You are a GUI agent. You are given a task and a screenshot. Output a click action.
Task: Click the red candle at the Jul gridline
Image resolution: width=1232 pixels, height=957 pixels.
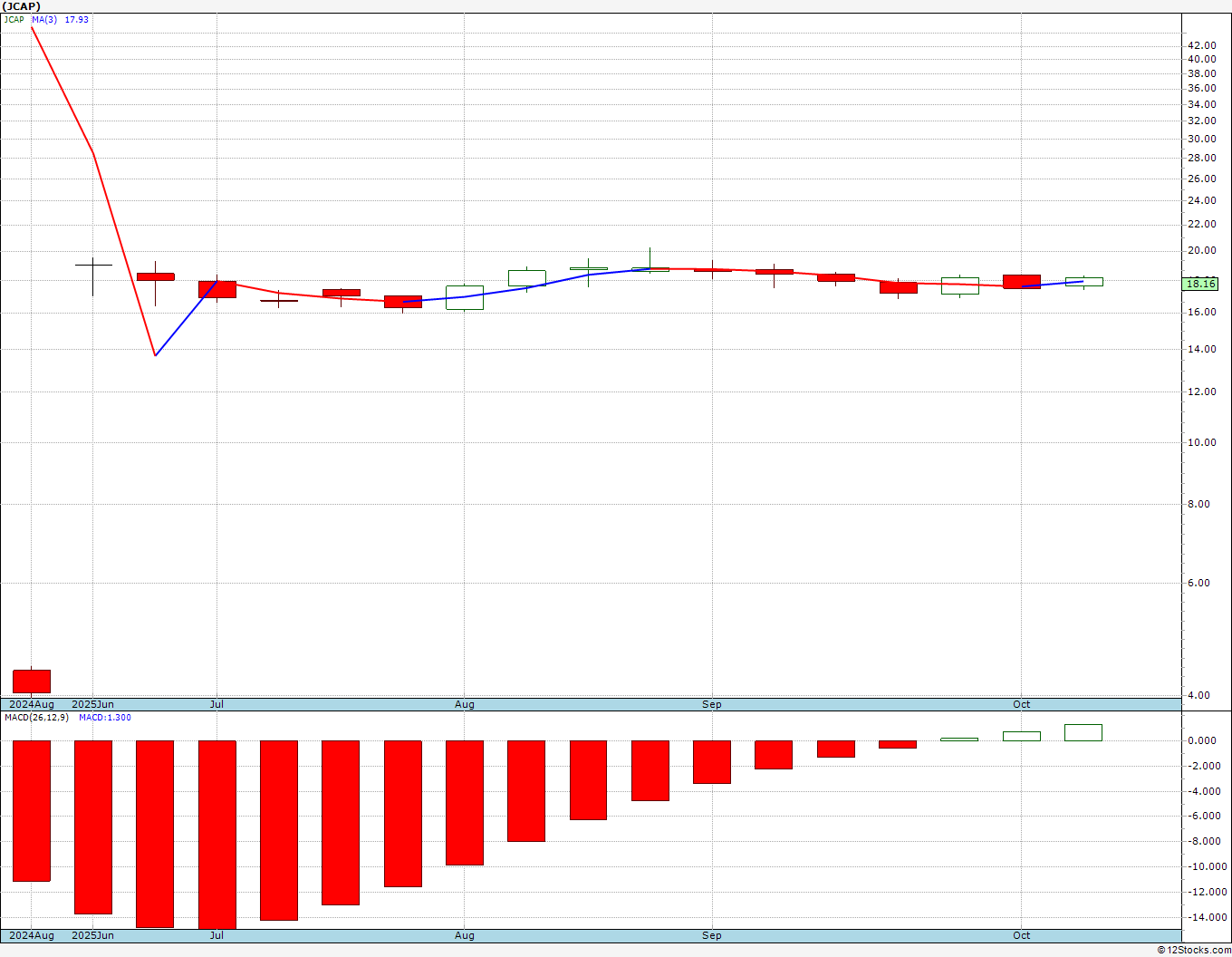tap(217, 289)
